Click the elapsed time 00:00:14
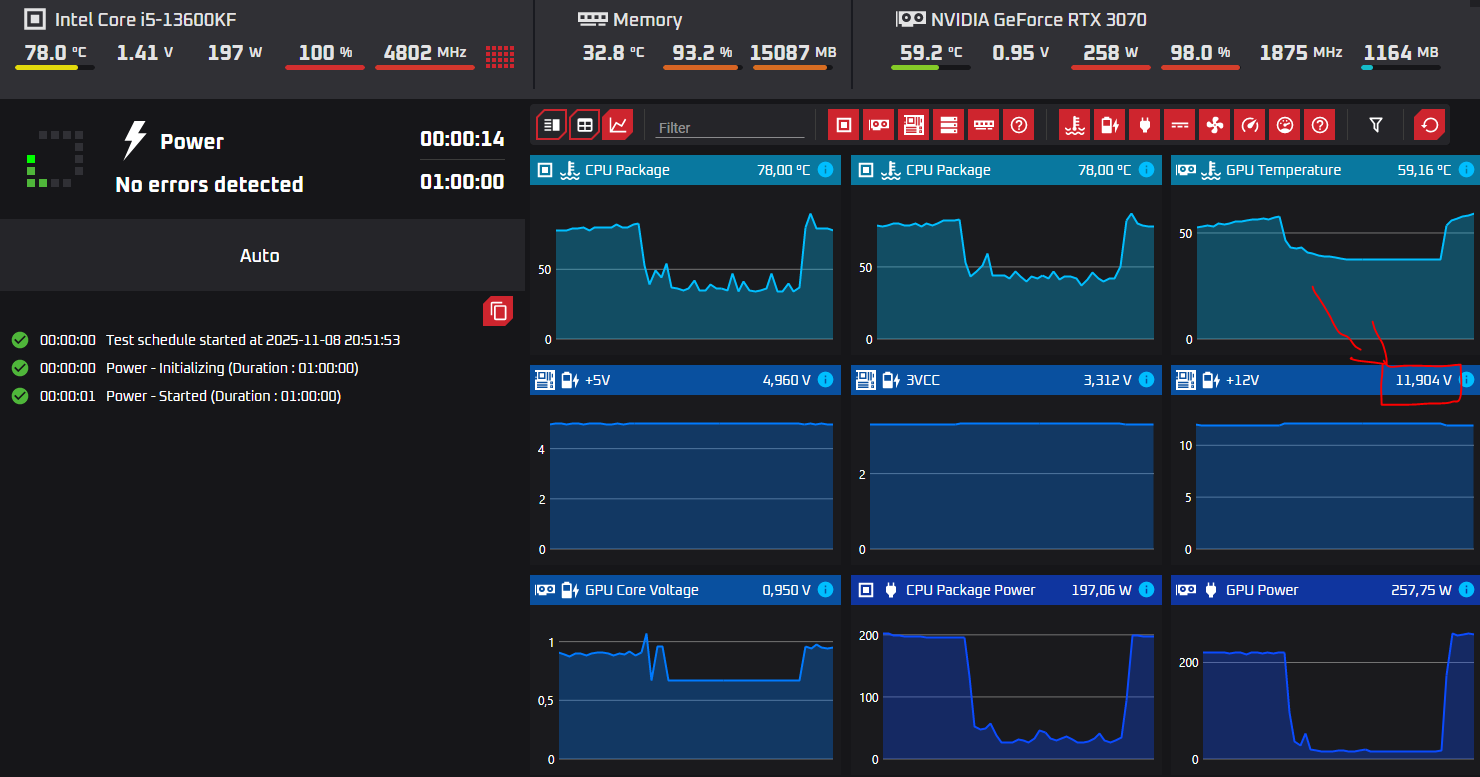 (x=462, y=139)
